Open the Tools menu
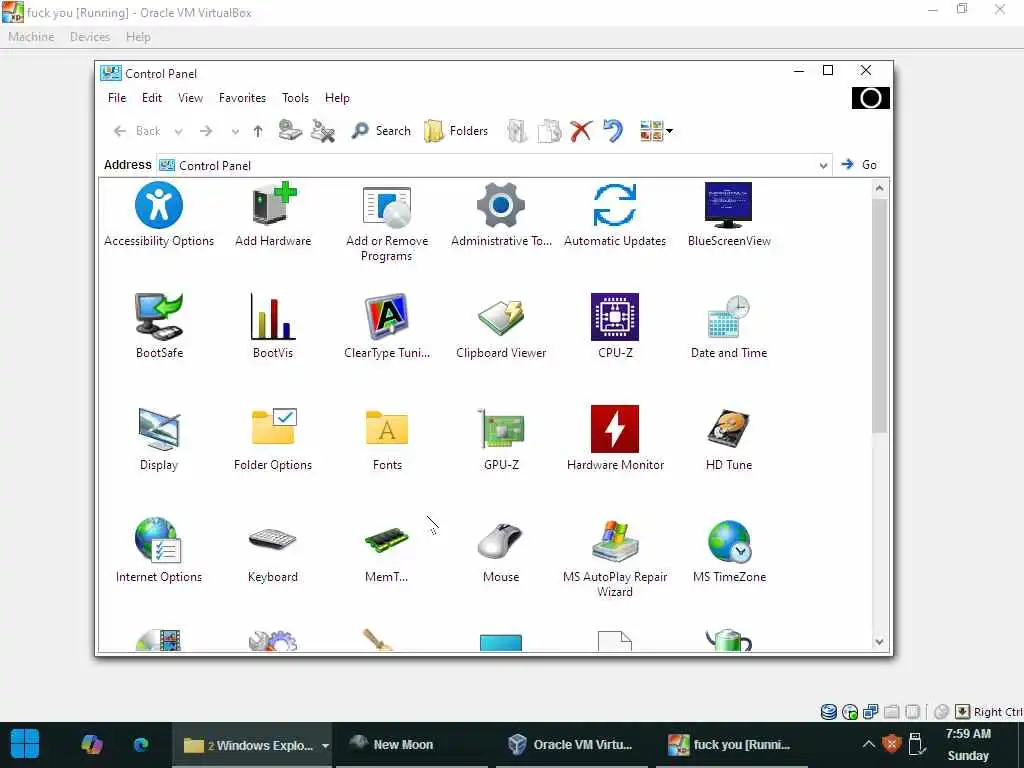1024x768 pixels. 295,98
